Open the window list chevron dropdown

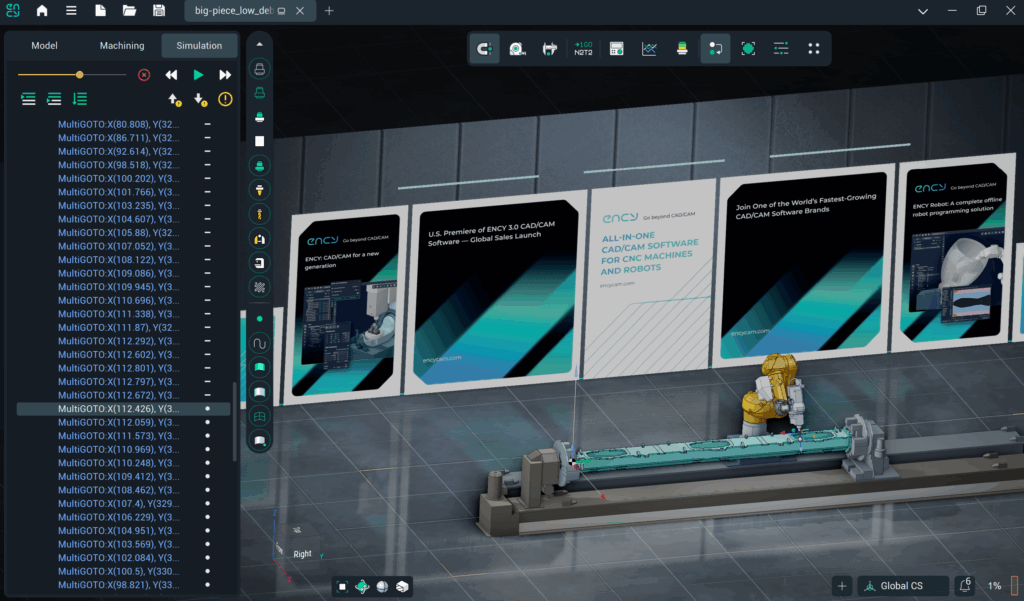point(923,11)
